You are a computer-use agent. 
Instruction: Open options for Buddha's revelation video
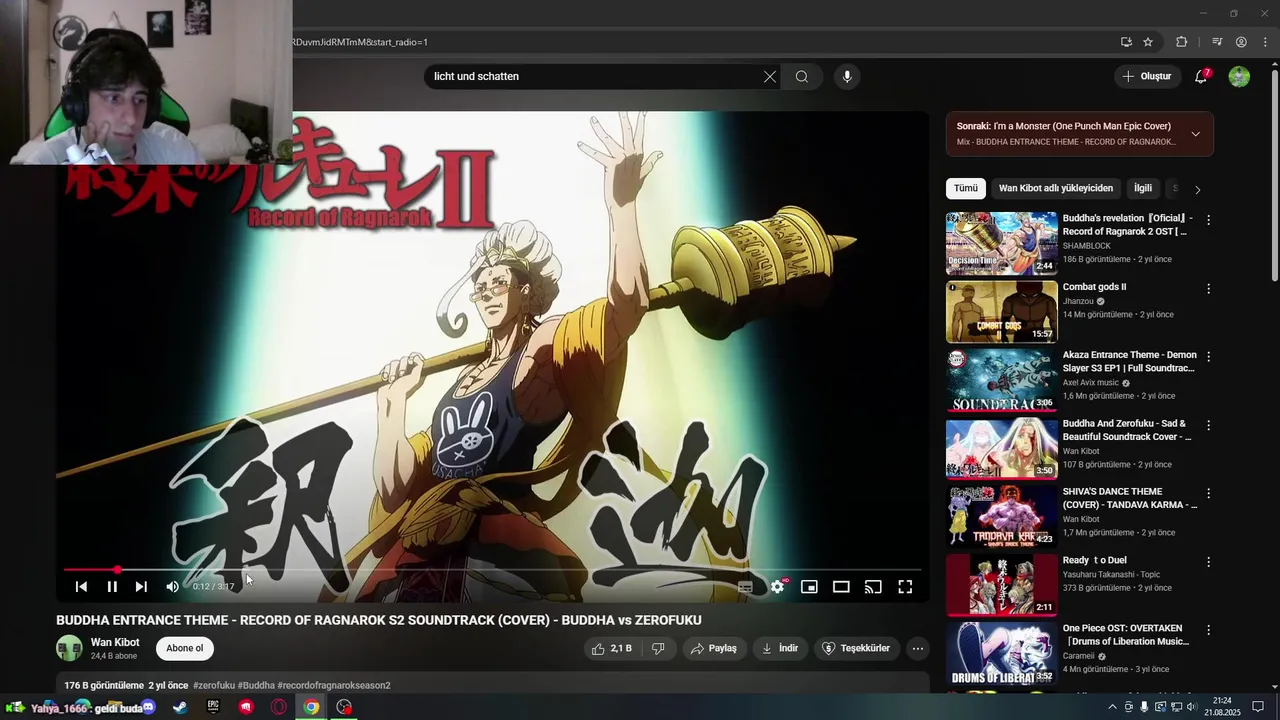click(1208, 220)
